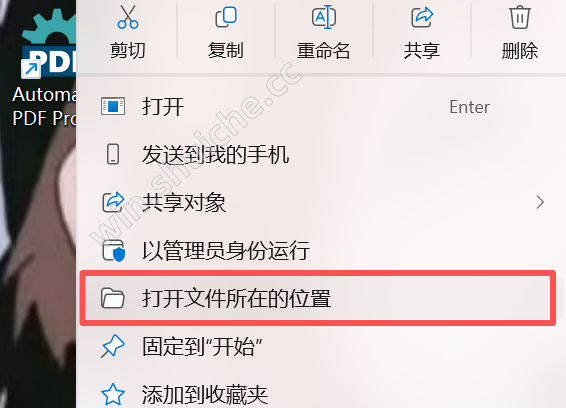
Task: Click the pin icon for 固定到"开始"
Action: (113, 346)
